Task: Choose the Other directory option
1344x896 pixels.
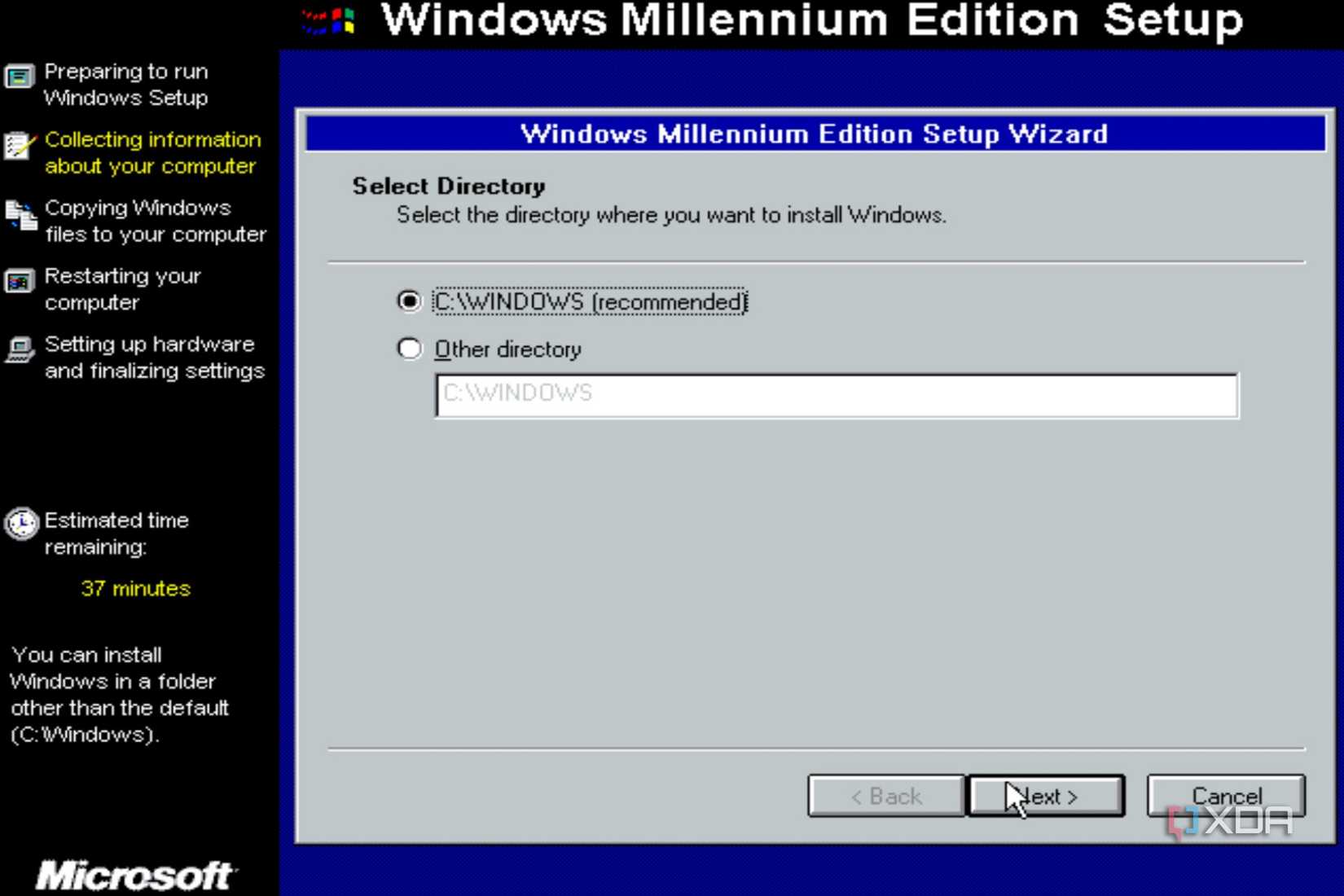Action: pyautogui.click(x=410, y=348)
